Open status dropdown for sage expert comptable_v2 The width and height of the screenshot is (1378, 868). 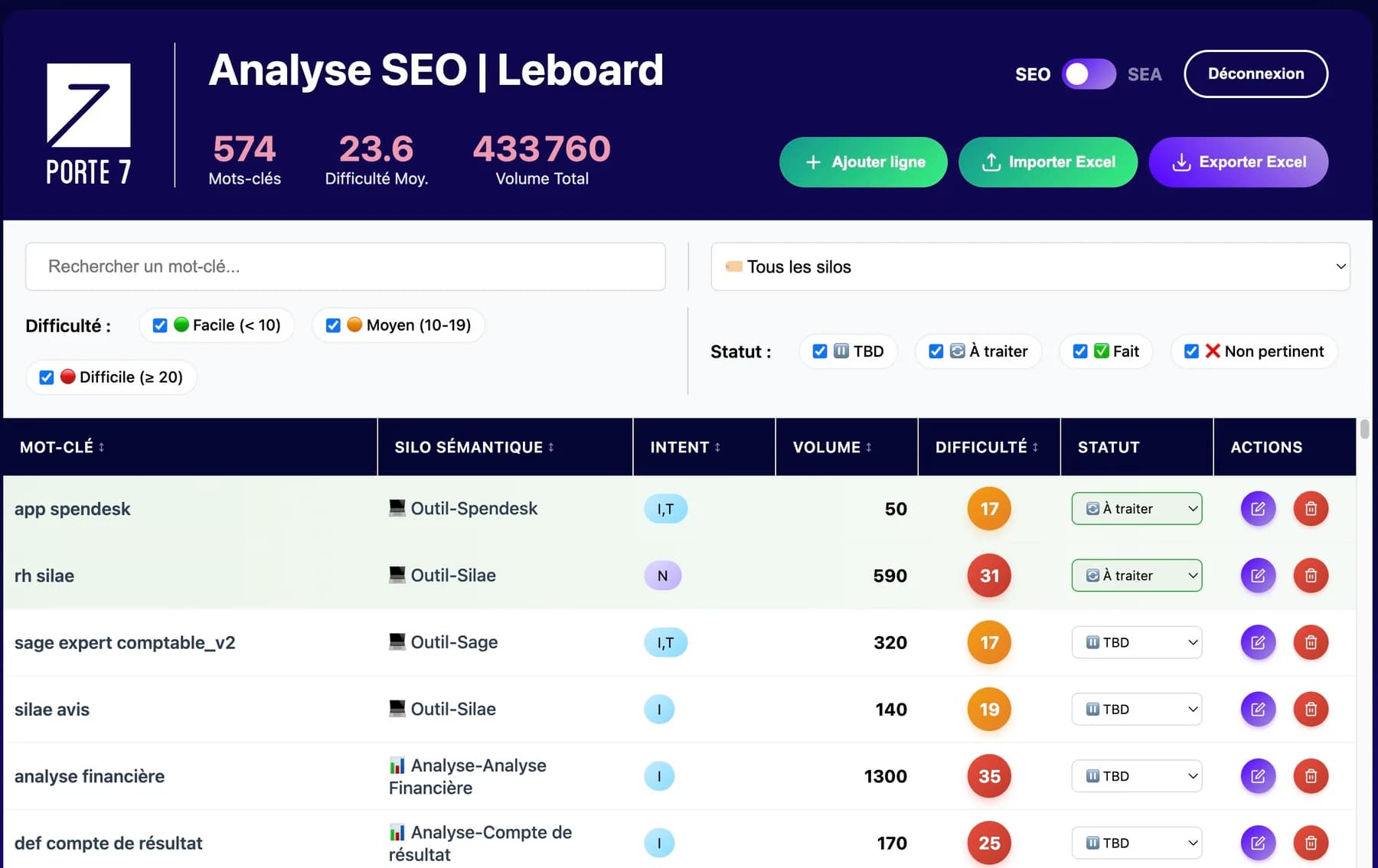pyautogui.click(x=1137, y=642)
